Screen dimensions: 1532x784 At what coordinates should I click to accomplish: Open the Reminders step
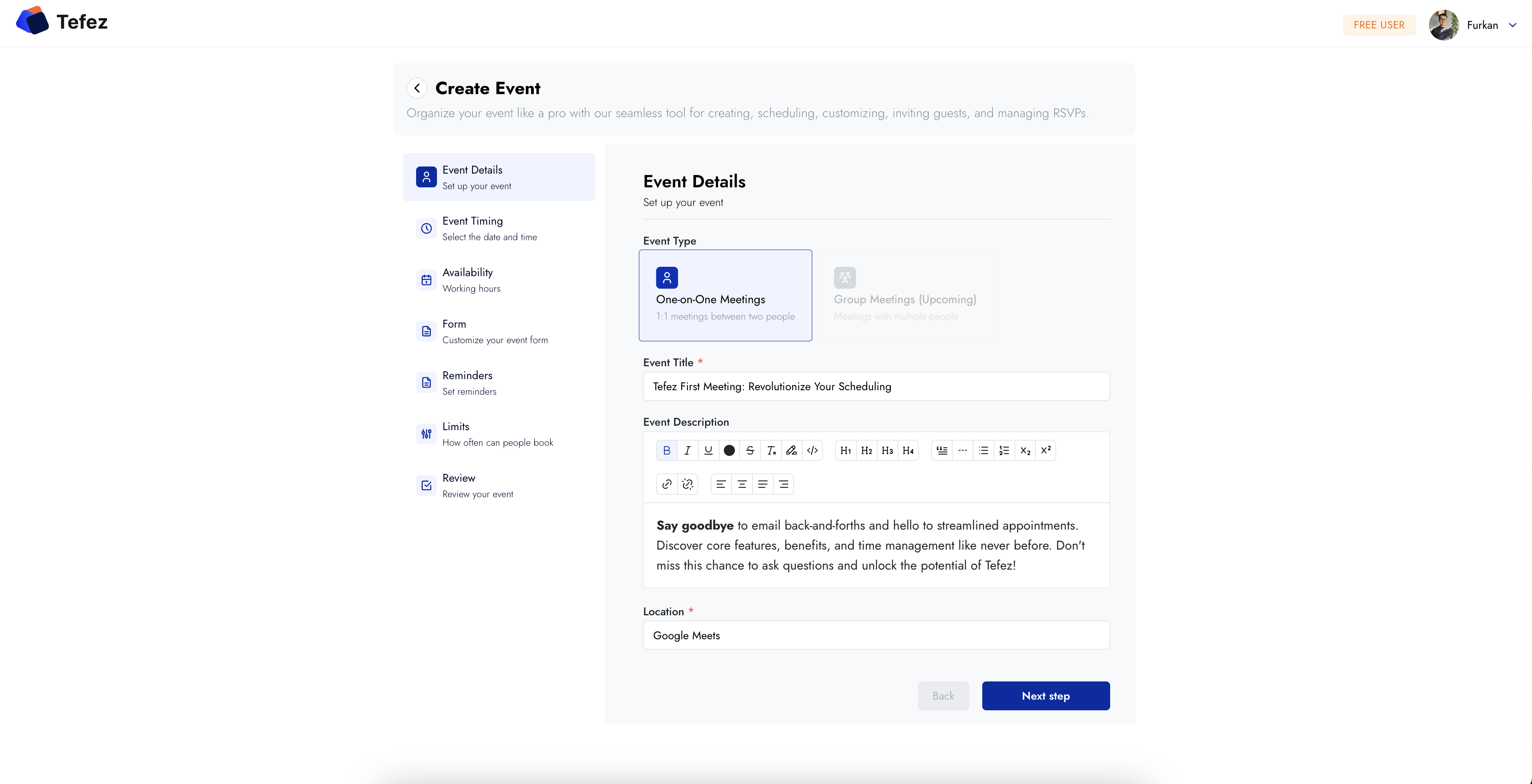pos(498,383)
